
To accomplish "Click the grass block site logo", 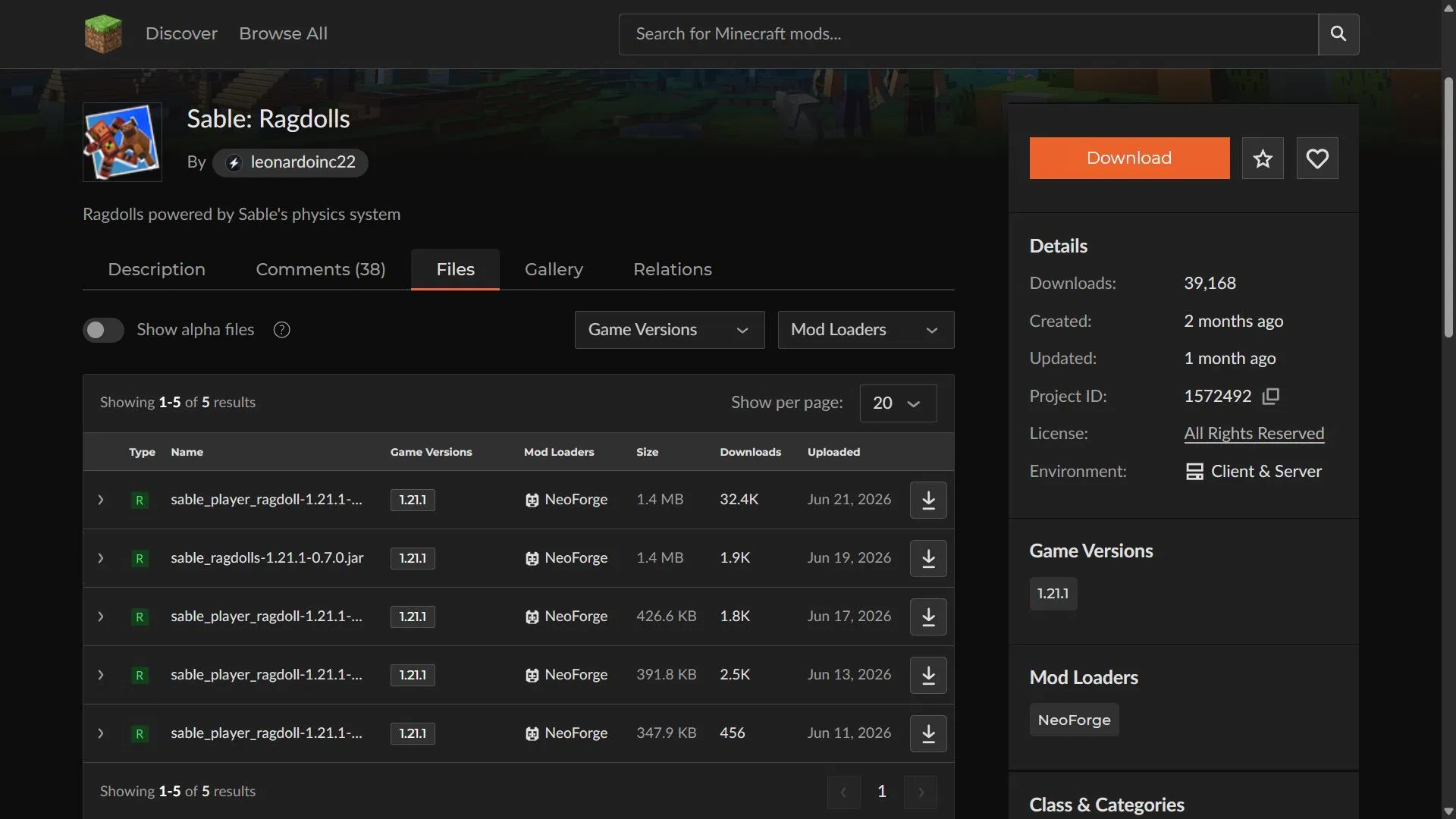I will pyautogui.click(x=103, y=34).
